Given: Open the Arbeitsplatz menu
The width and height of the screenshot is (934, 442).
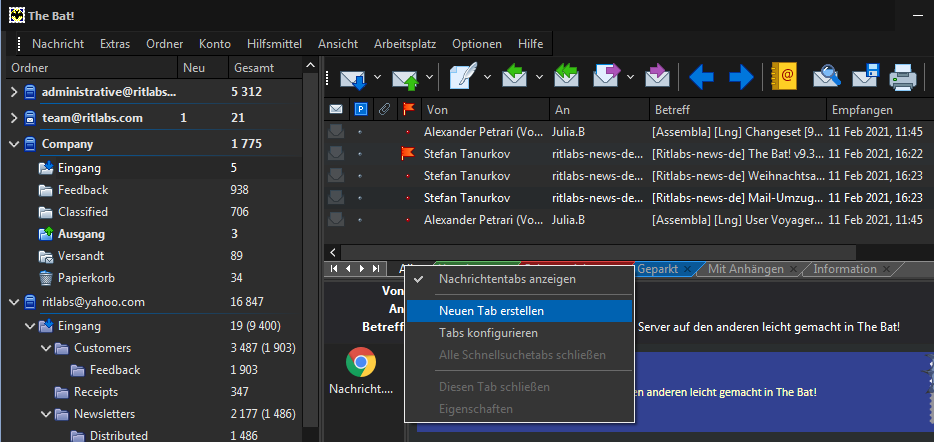Looking at the screenshot, I should tap(405, 44).
